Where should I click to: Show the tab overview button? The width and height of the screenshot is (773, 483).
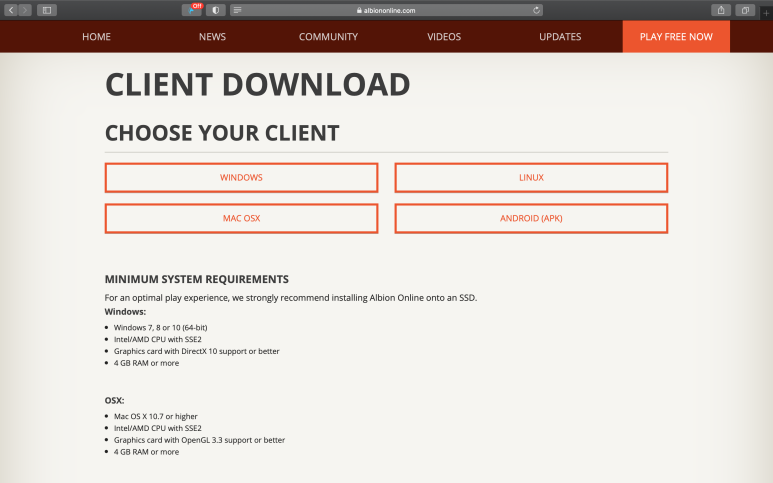[746, 10]
